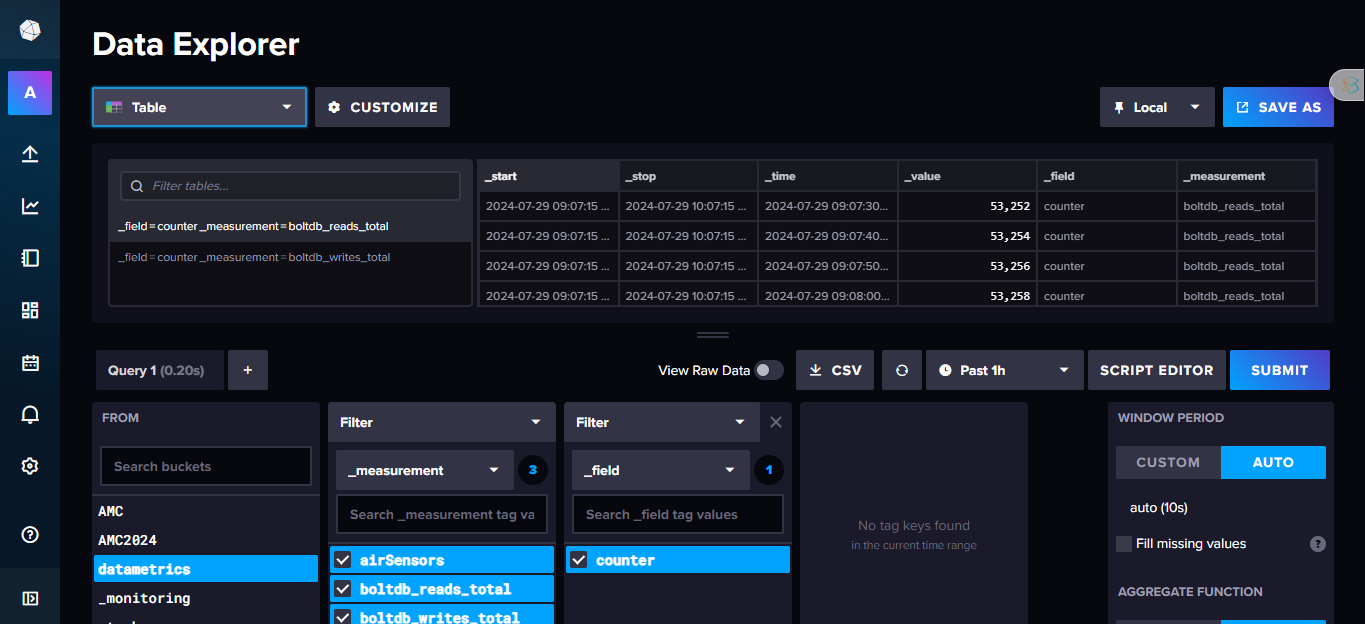Click the SUBMIT button
This screenshot has height=624, width=1365.
[x=1279, y=370]
